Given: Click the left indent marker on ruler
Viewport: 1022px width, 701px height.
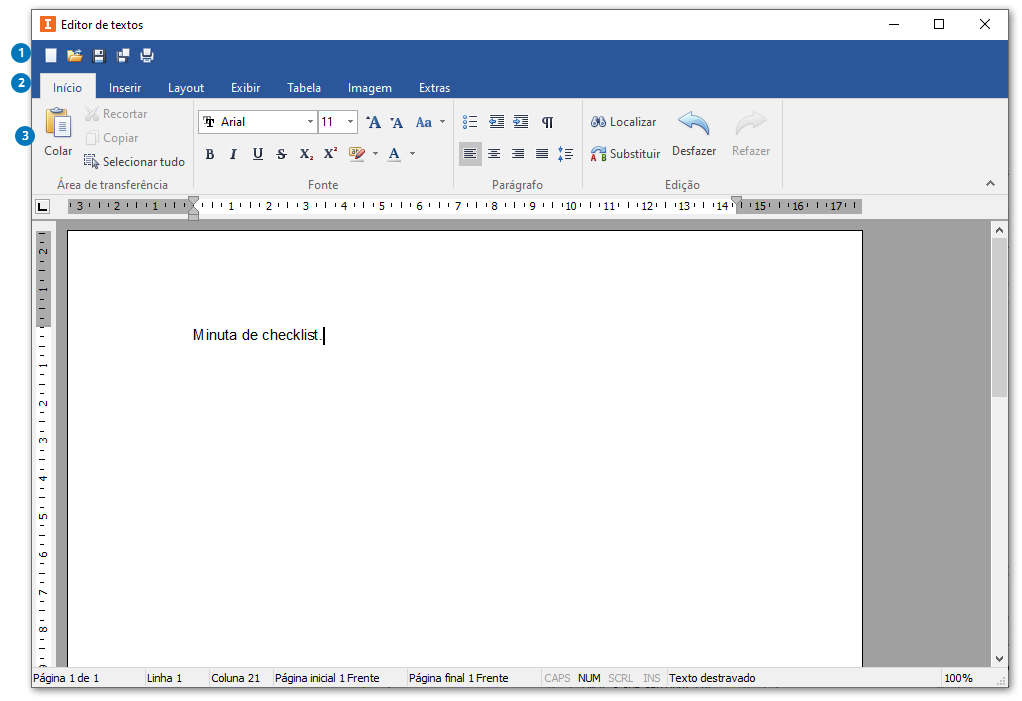Looking at the screenshot, I should click(x=194, y=208).
